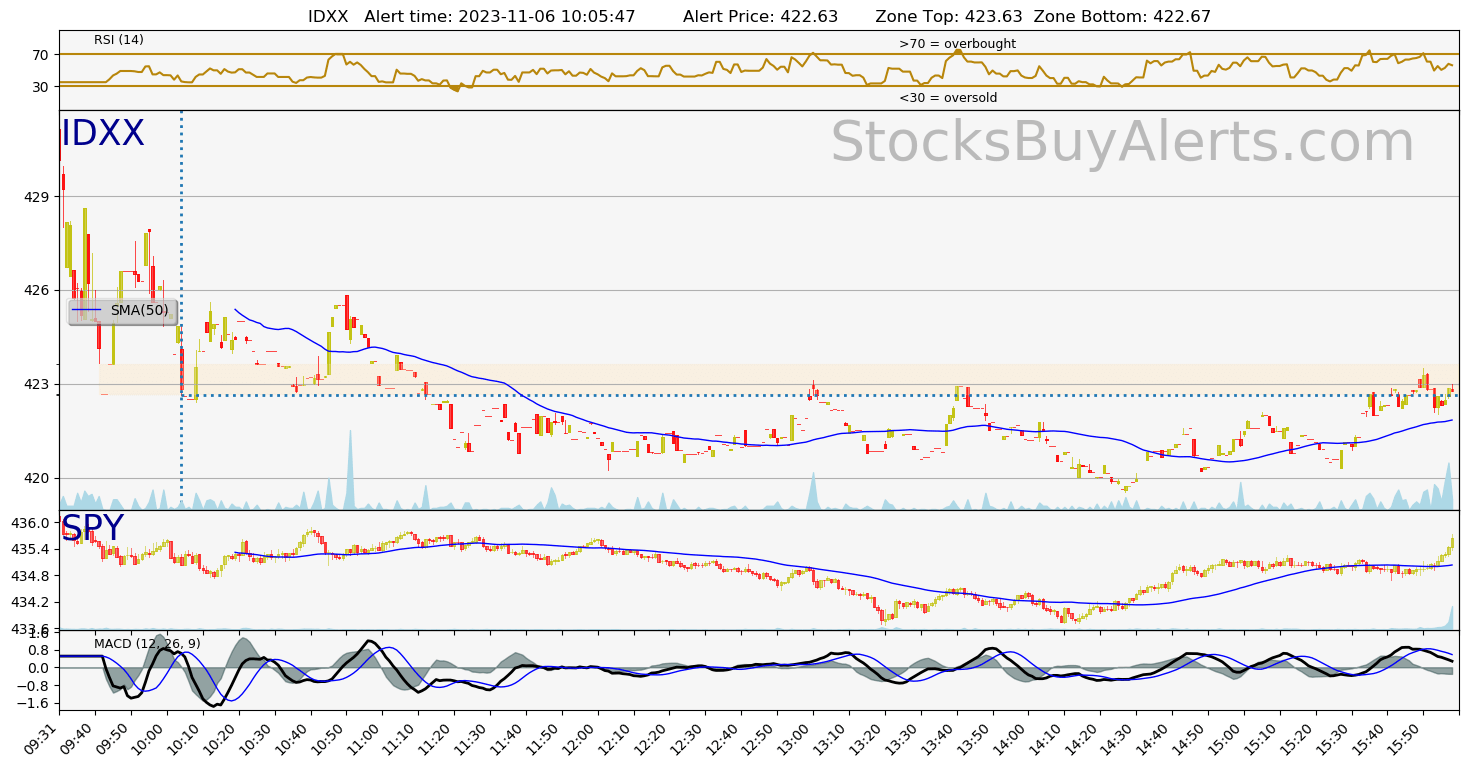Image resolution: width=1474 pixels, height=768 pixels.
Task: Click the 426 price axis label
Action: (37, 290)
